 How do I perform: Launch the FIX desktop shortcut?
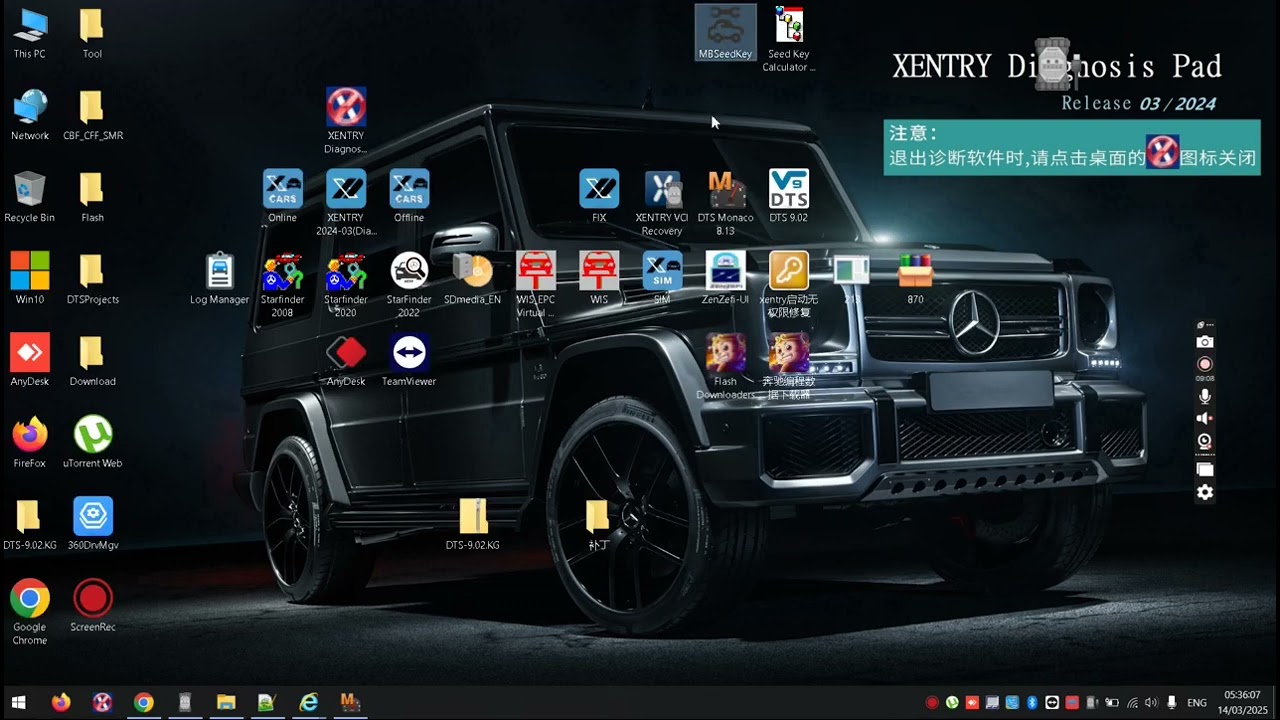click(599, 196)
